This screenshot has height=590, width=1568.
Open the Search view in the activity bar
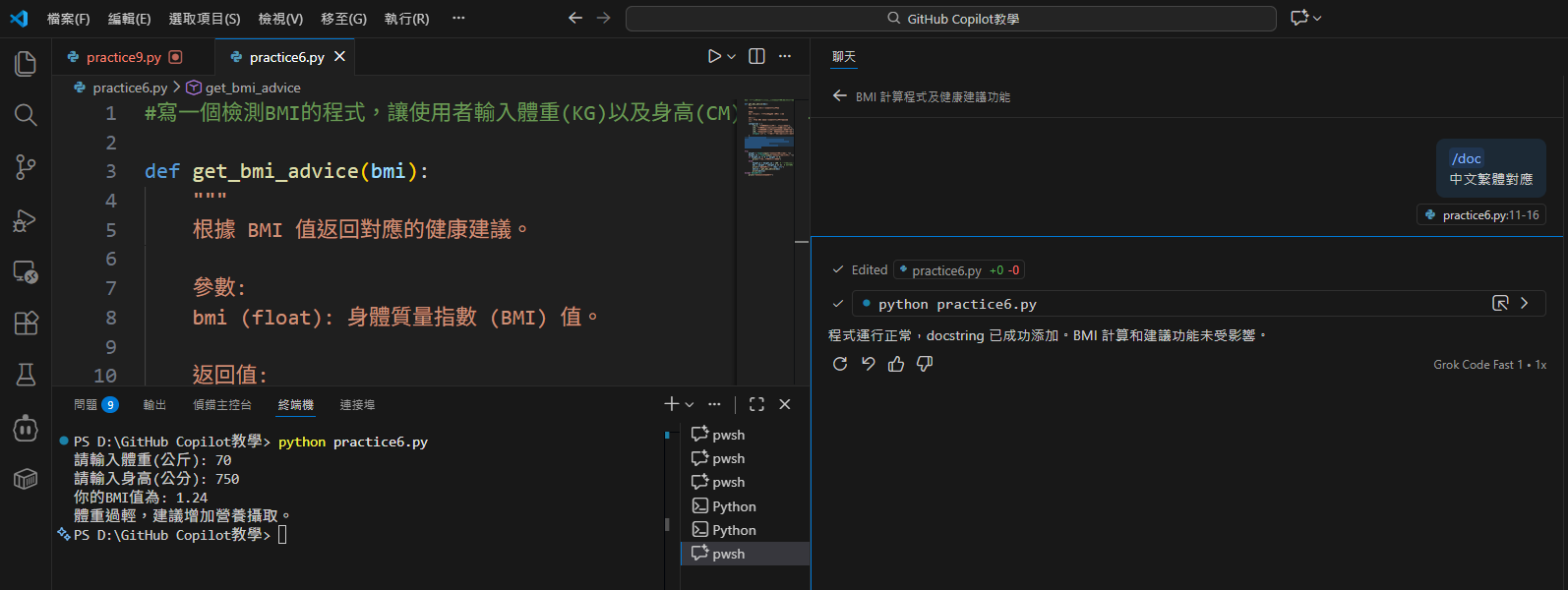click(26, 115)
